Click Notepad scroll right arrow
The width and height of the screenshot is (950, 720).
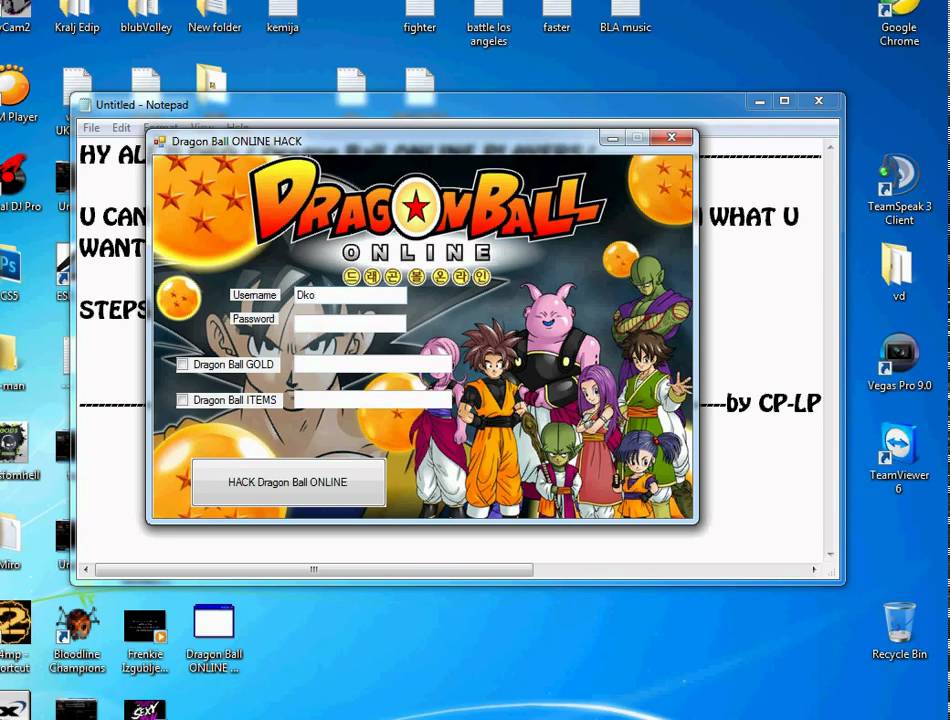click(814, 570)
